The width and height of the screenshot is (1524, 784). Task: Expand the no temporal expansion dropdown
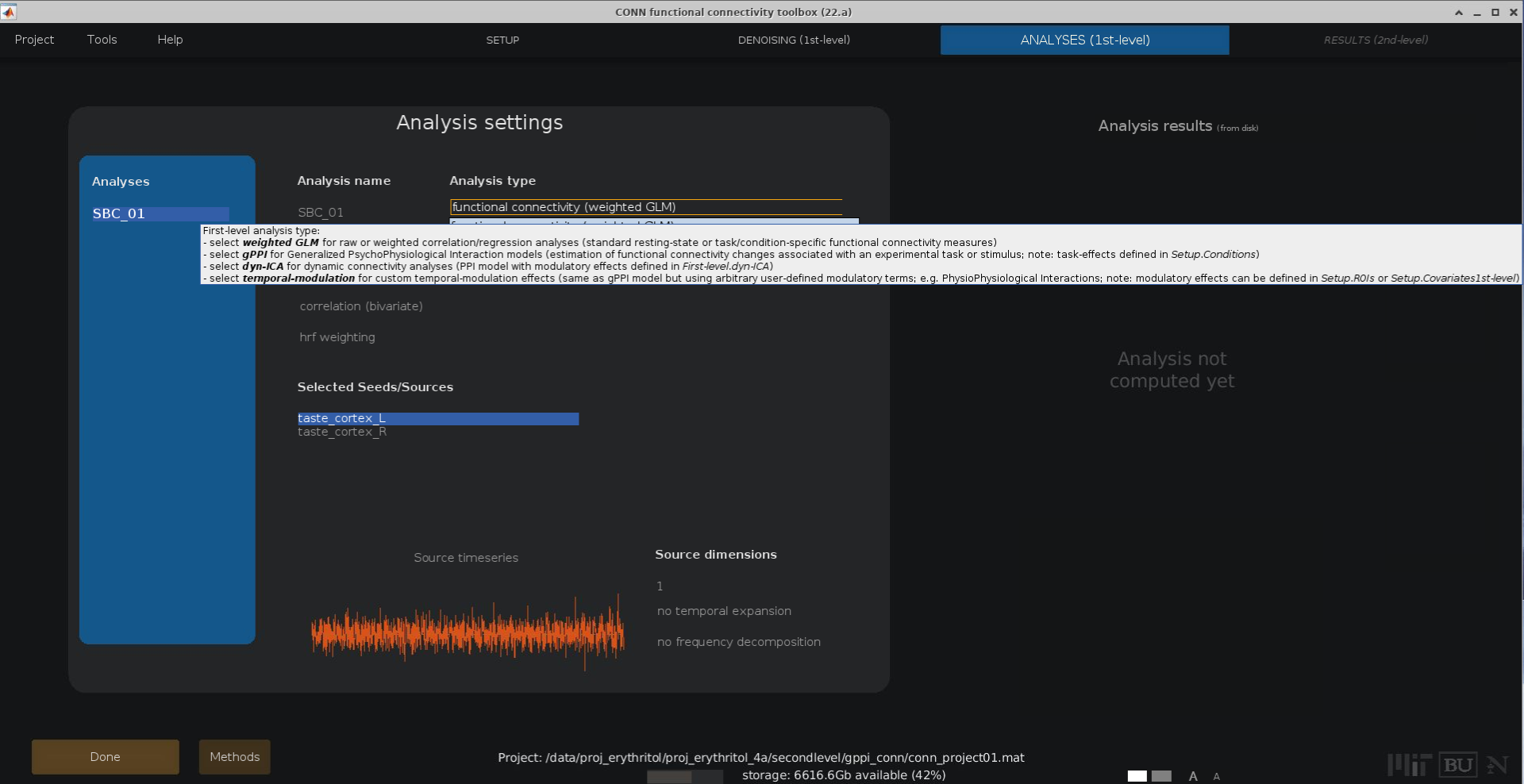point(724,611)
